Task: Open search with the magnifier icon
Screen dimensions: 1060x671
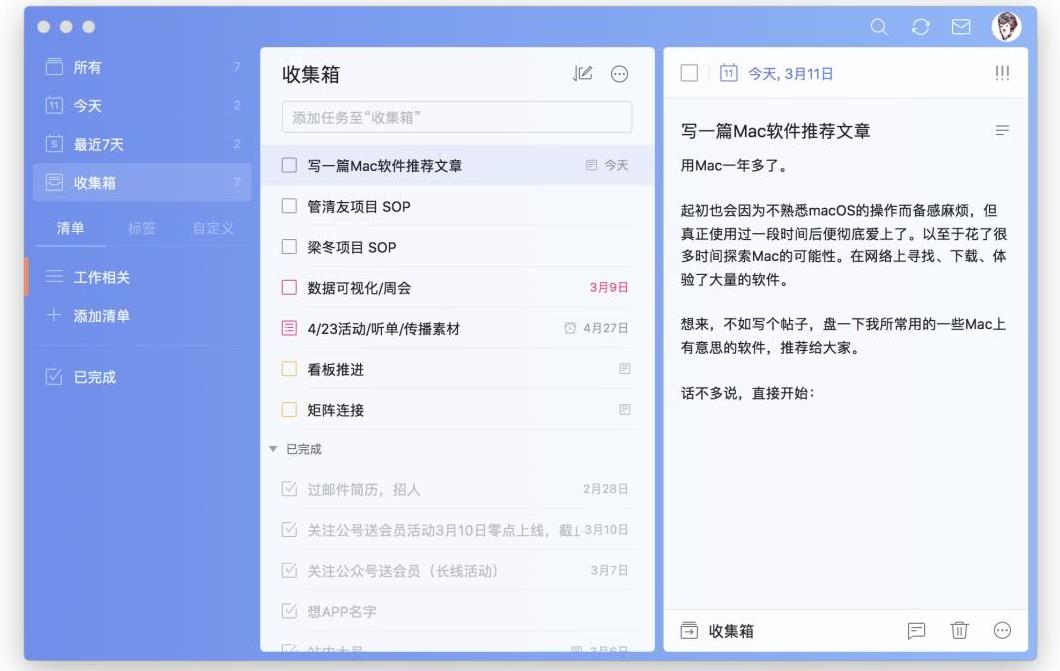Action: point(879,28)
